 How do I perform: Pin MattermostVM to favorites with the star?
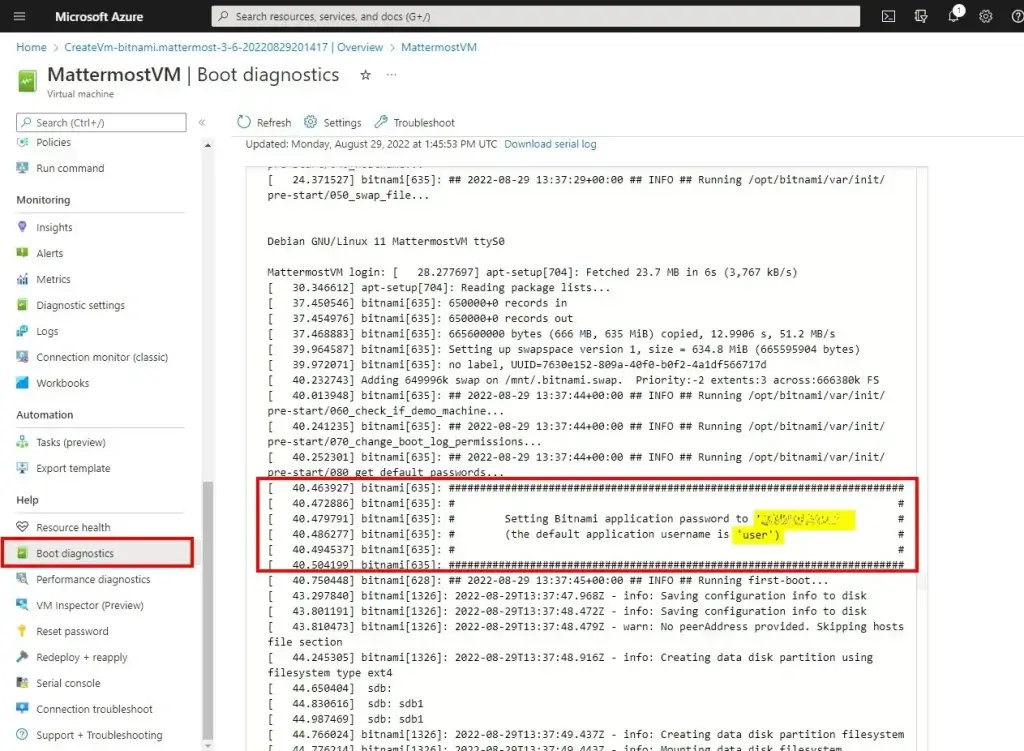[366, 75]
